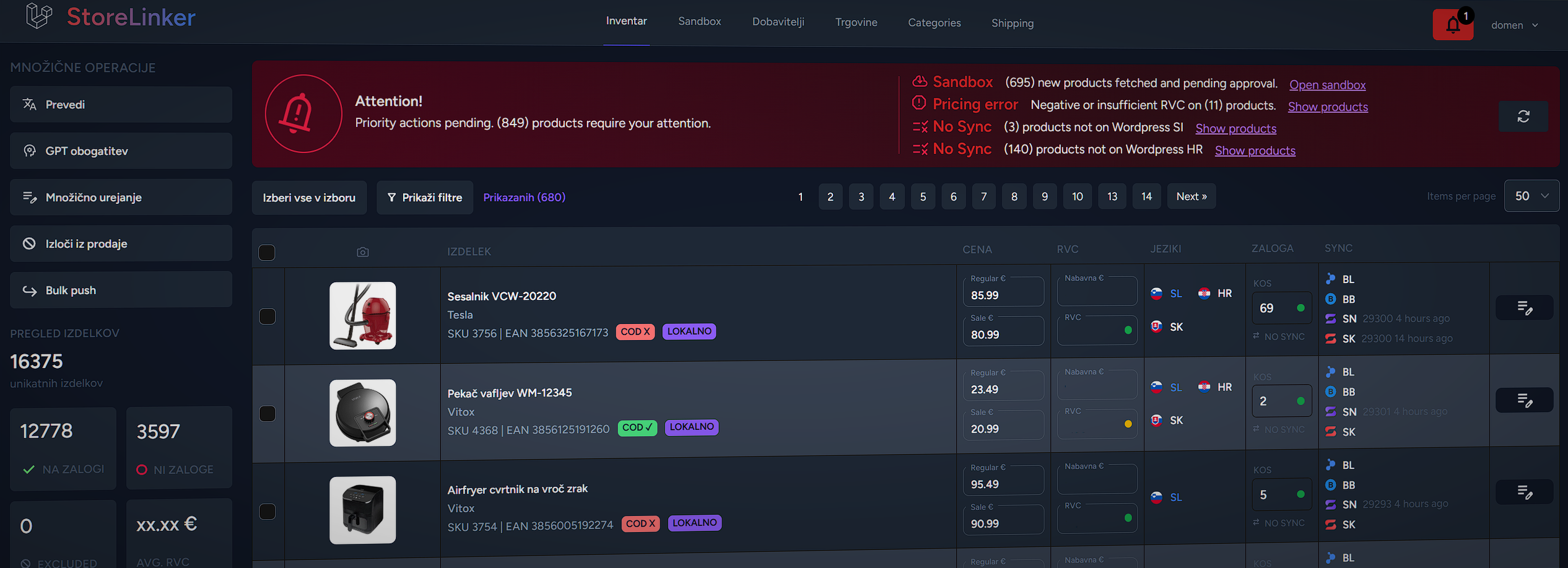Tick the select-all checkbox in table header
The width and height of the screenshot is (1568, 568).
tap(267, 253)
